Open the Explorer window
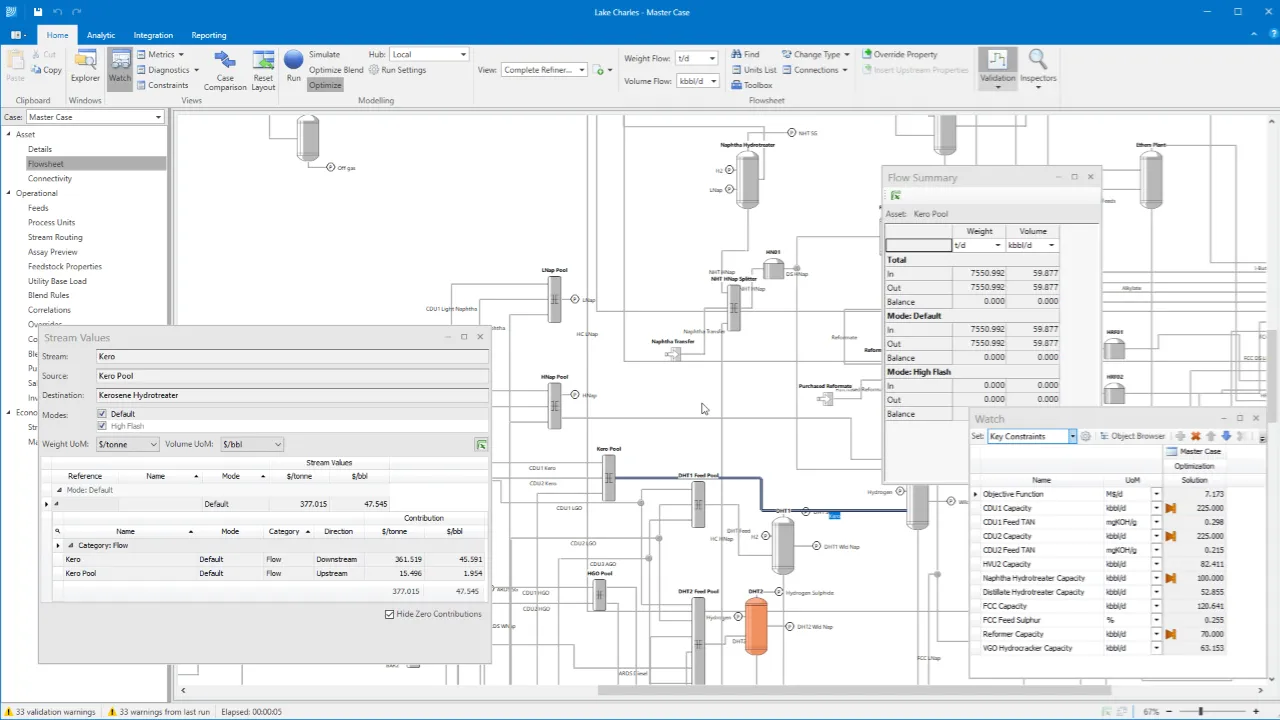This screenshot has height=720, width=1280. (85, 66)
